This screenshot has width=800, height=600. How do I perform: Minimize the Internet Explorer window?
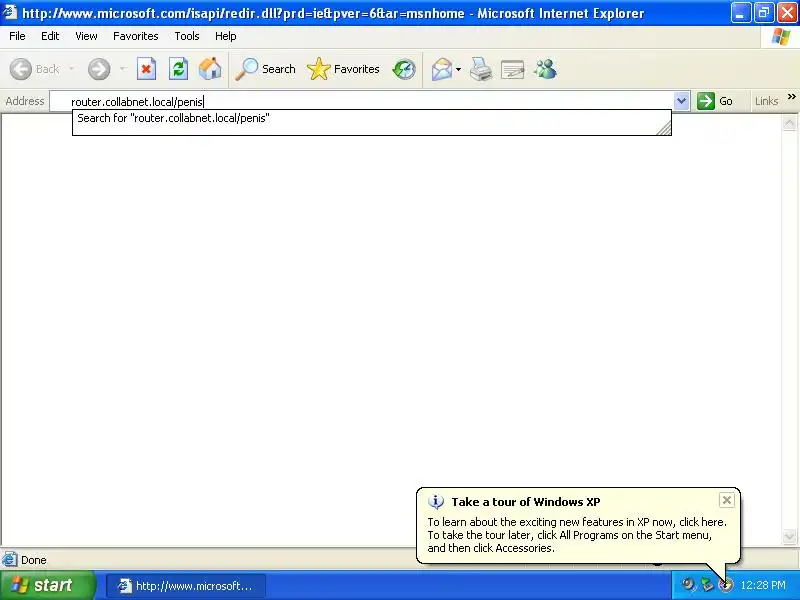(x=740, y=13)
